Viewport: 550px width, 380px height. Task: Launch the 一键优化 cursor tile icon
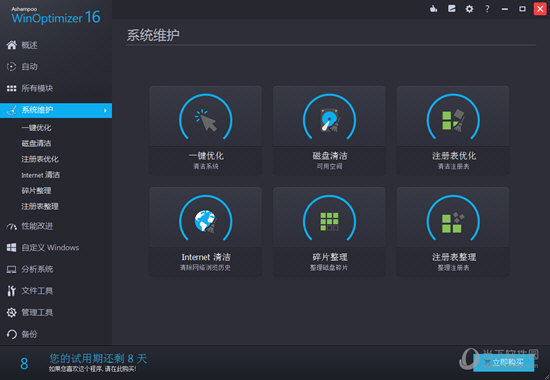click(206, 120)
